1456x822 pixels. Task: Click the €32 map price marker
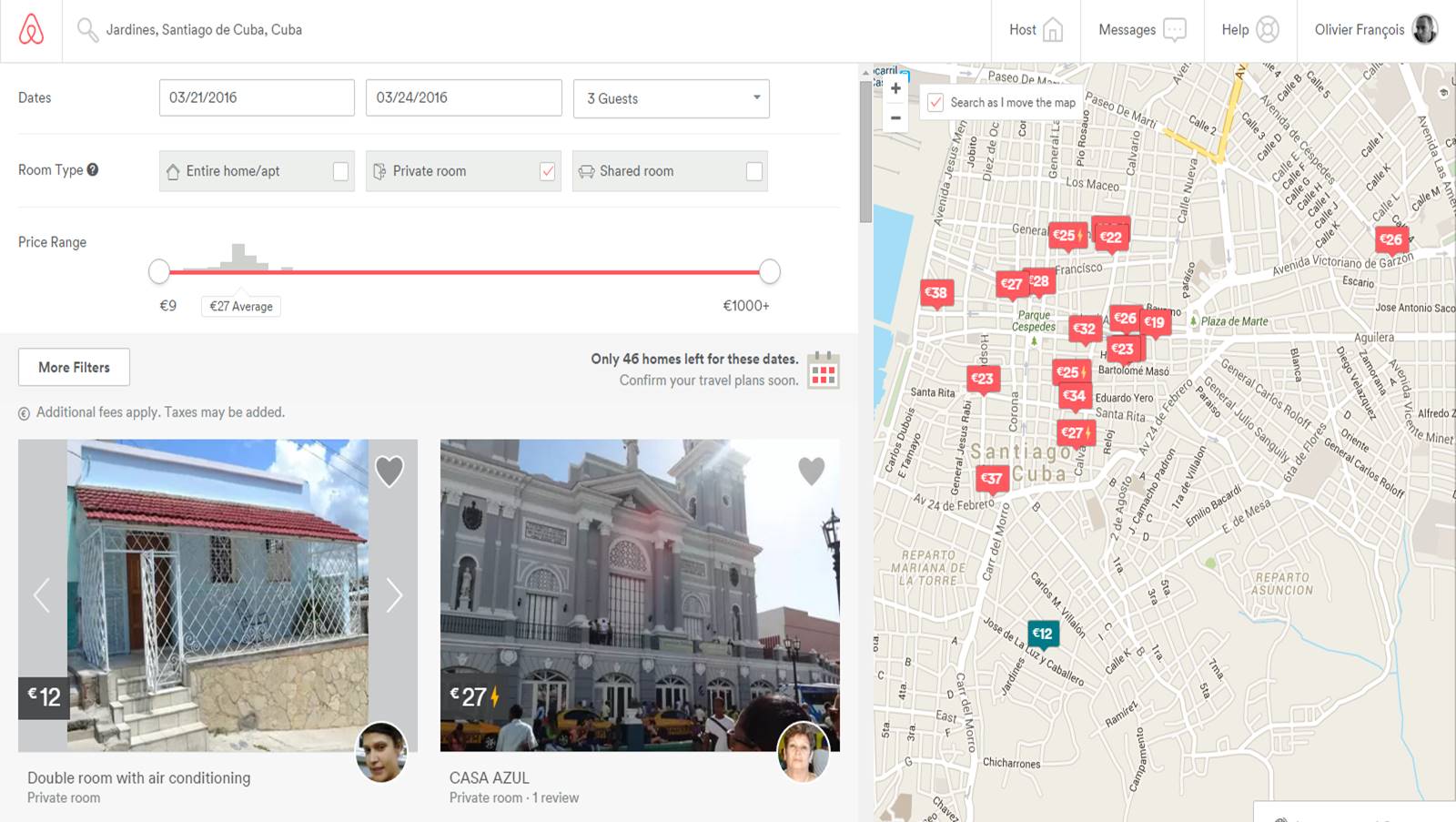click(x=1084, y=329)
